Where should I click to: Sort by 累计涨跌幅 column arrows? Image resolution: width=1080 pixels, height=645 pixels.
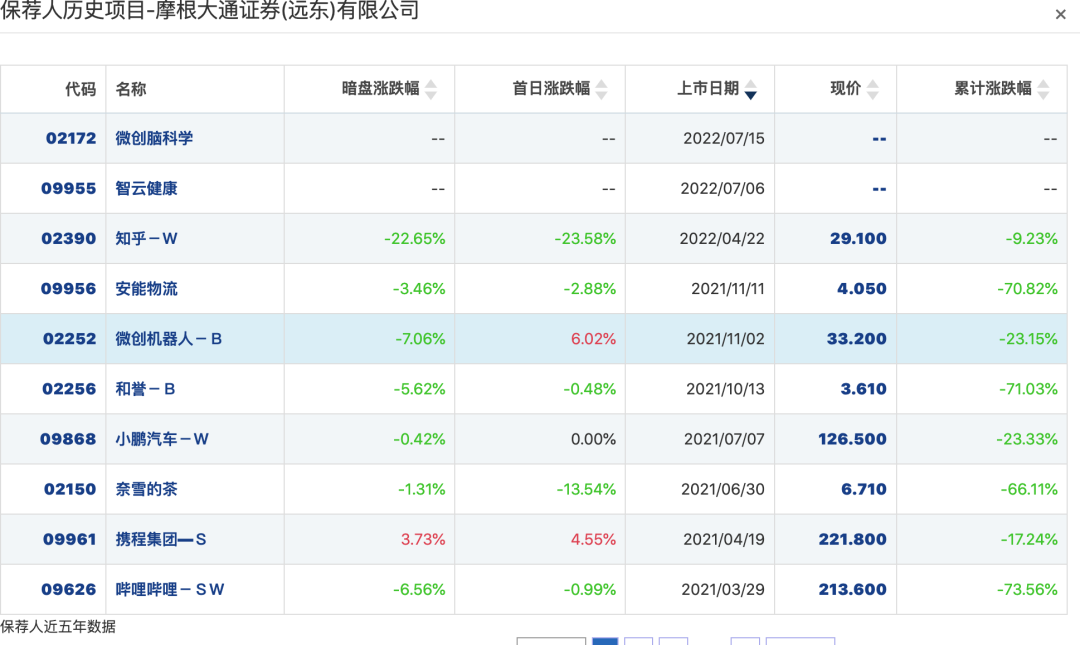tap(1043, 90)
